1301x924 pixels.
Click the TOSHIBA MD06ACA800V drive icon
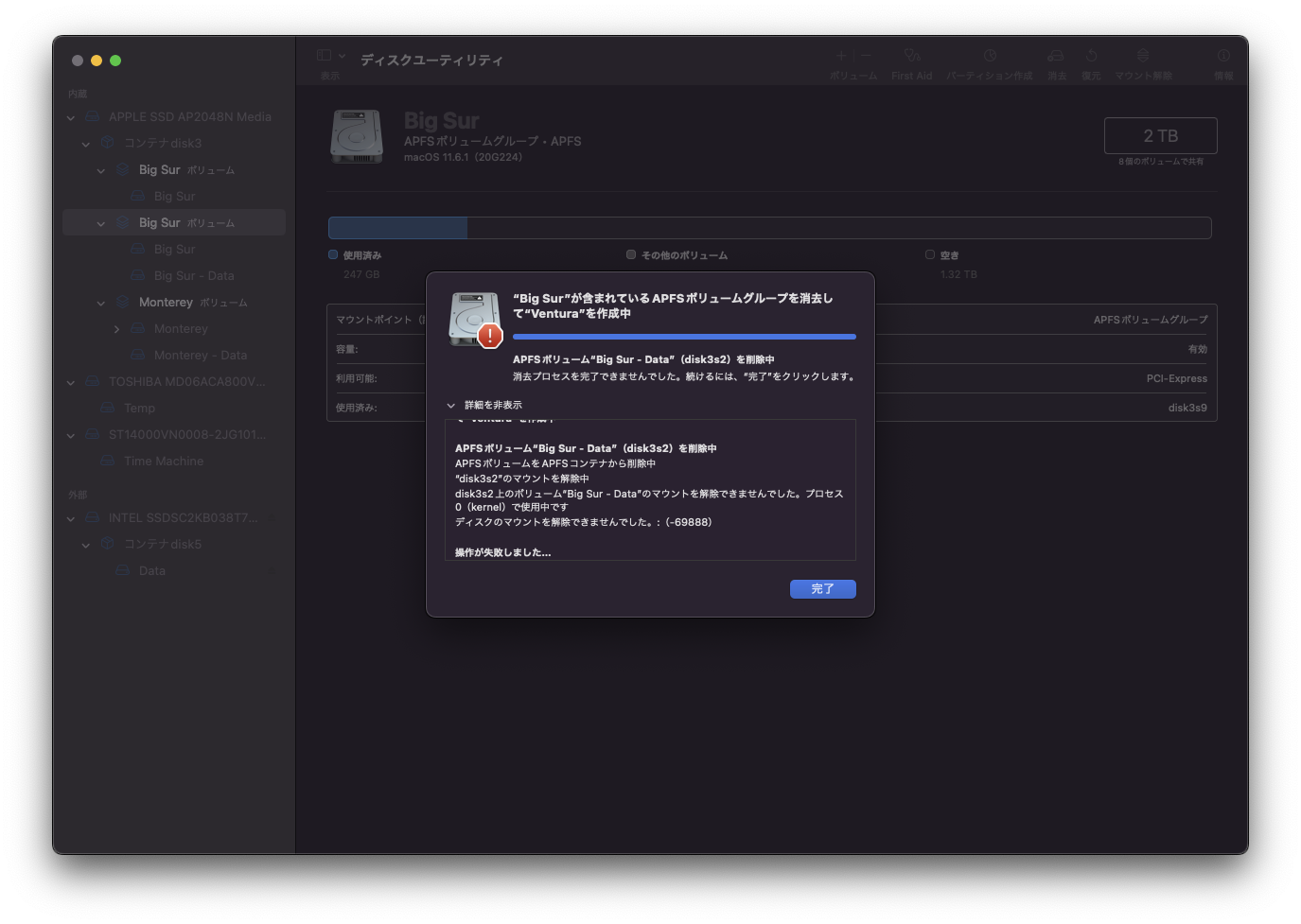(93, 381)
